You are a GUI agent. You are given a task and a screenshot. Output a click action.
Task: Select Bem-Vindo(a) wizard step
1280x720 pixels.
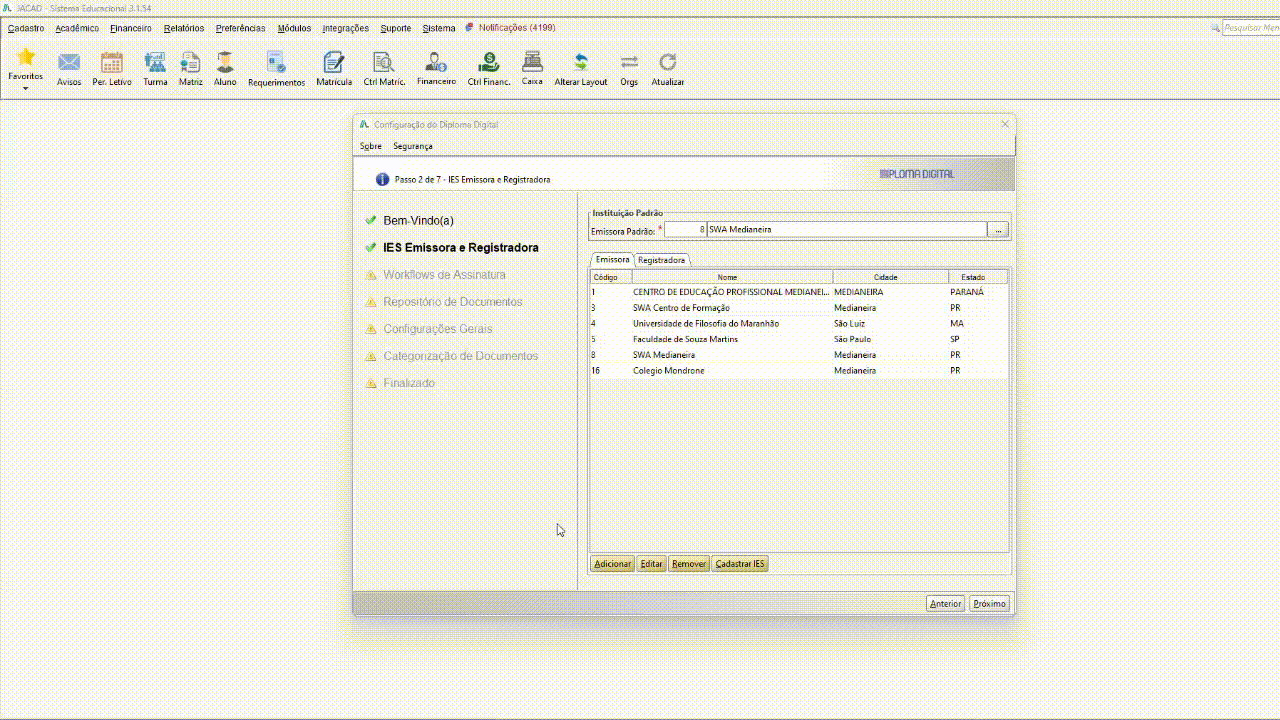(x=418, y=220)
